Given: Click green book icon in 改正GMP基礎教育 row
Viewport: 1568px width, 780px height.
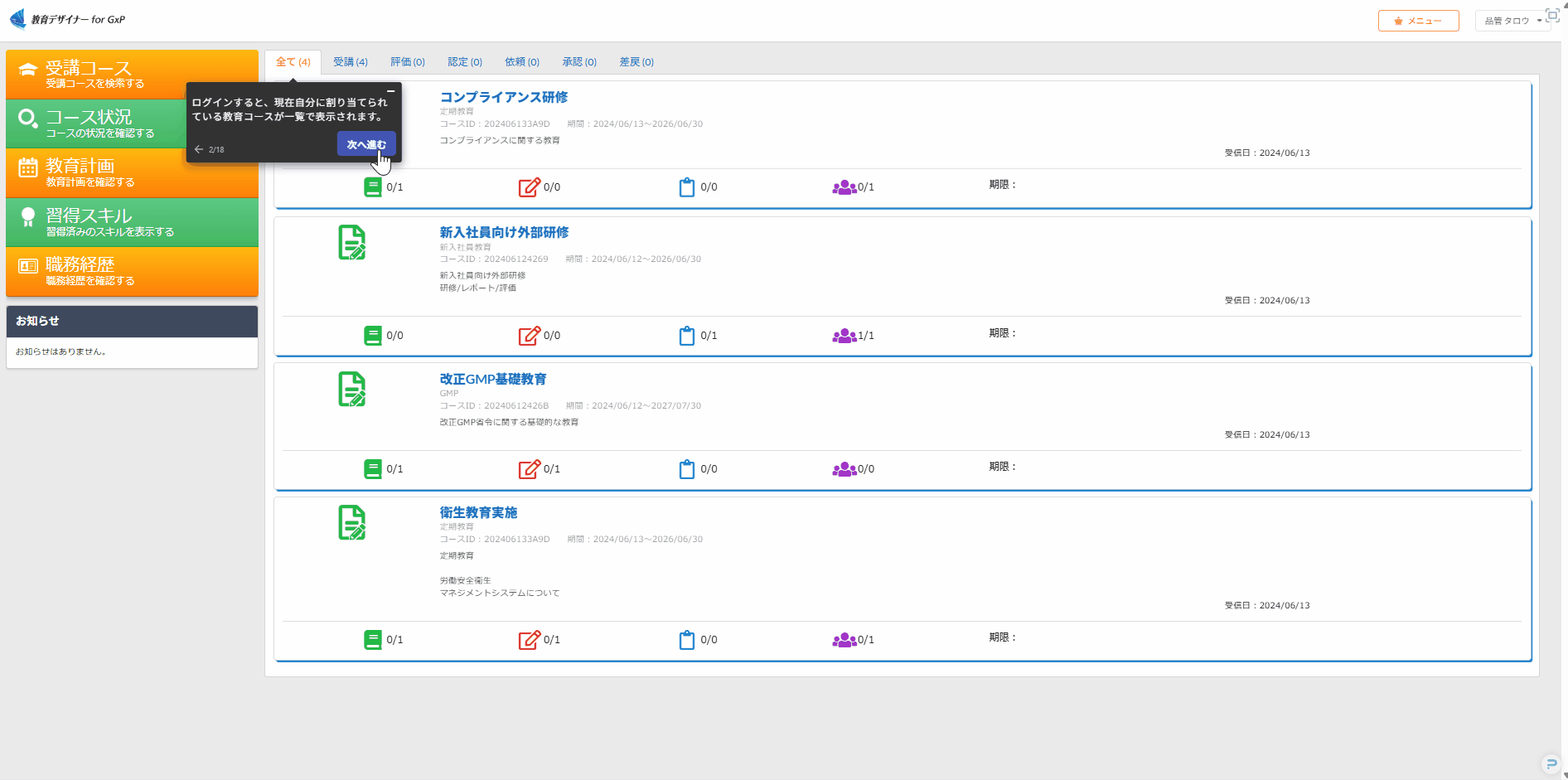Looking at the screenshot, I should (373, 469).
